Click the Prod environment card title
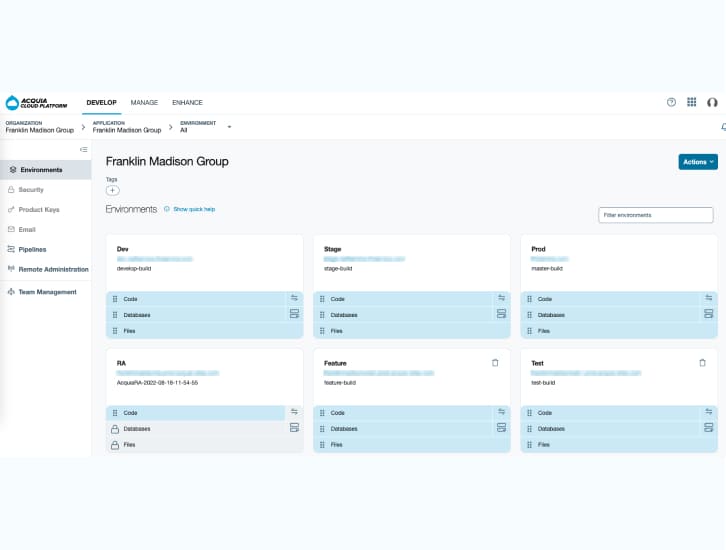This screenshot has width=726, height=550. (538, 249)
